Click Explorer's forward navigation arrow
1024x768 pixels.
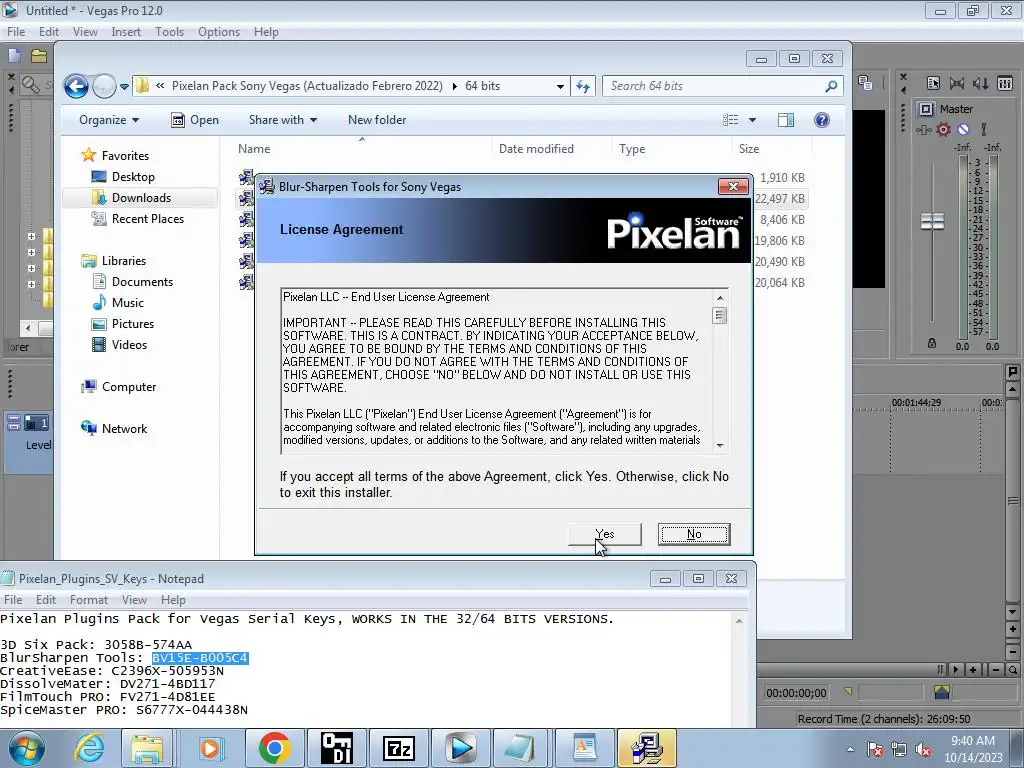[x=104, y=86]
